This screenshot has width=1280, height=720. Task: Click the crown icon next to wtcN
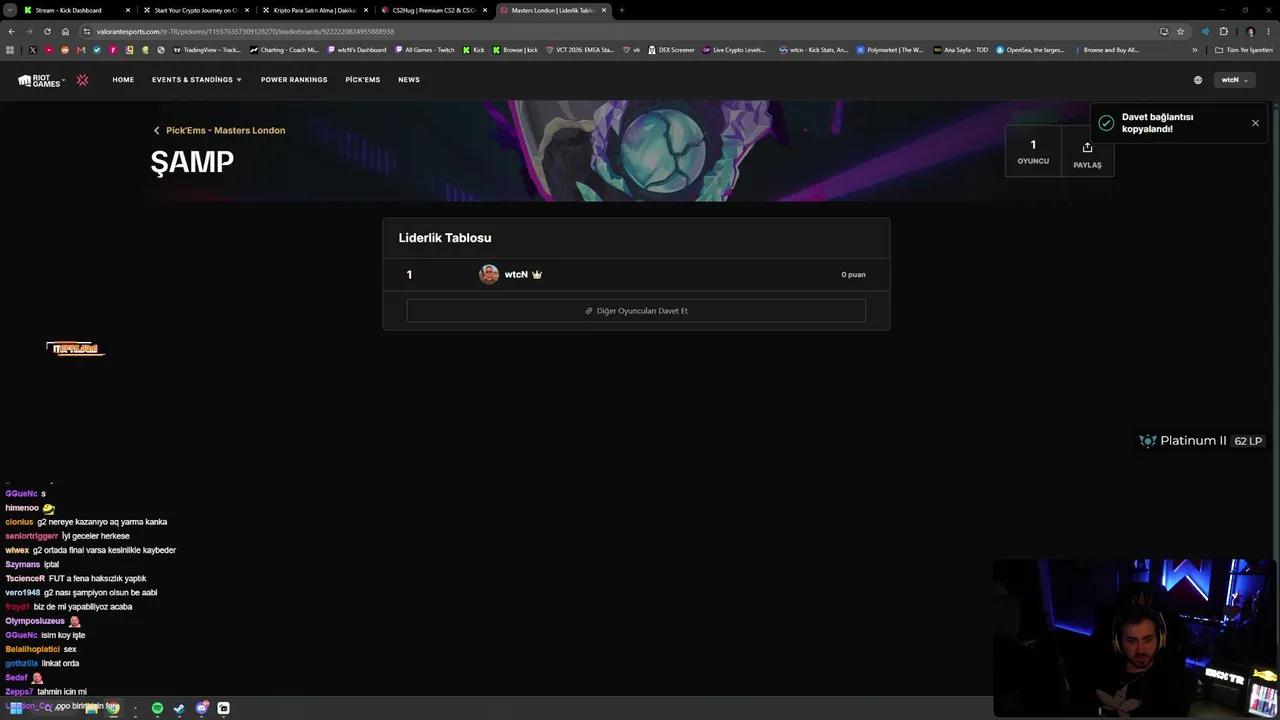click(537, 274)
